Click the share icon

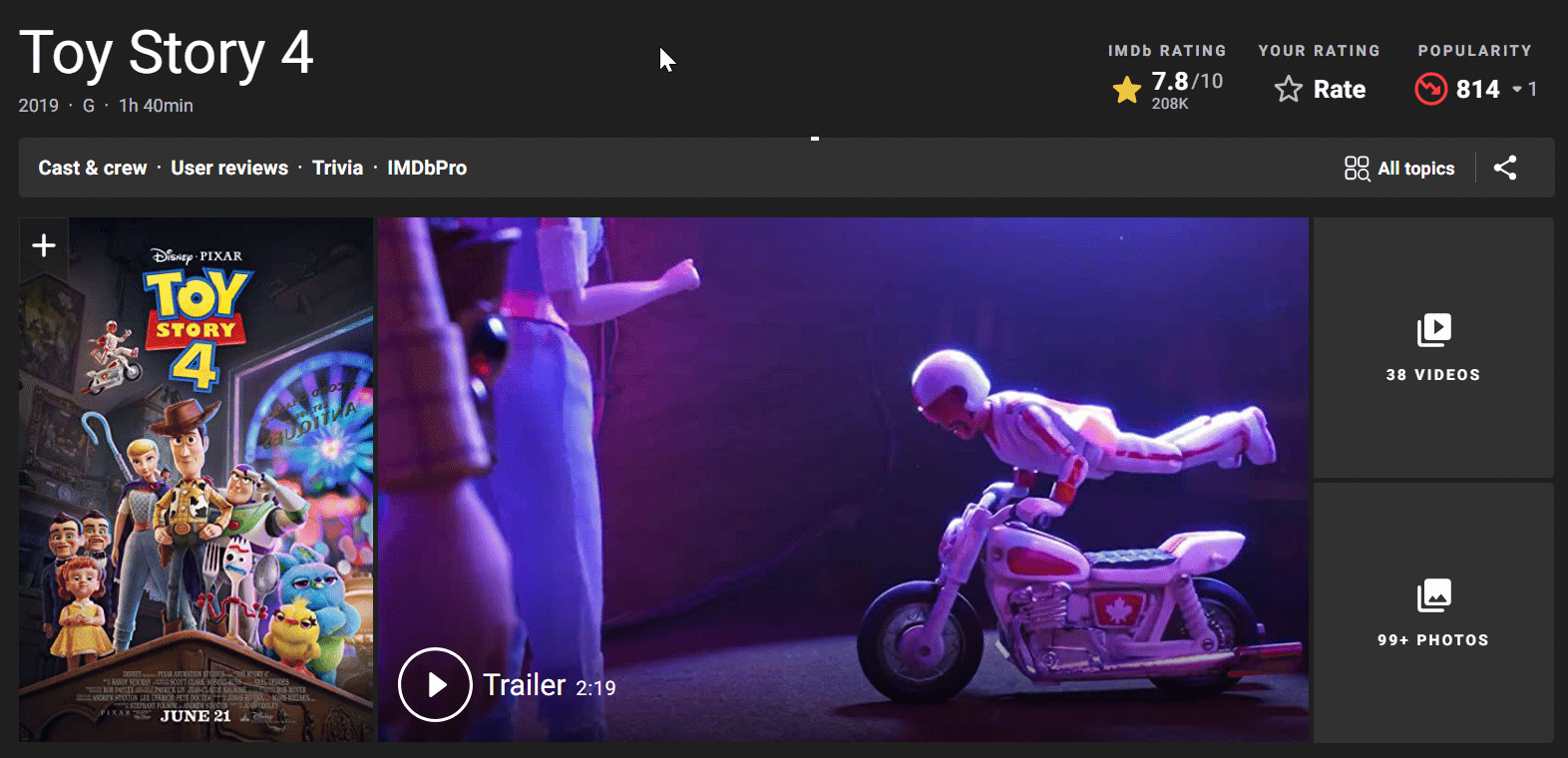pos(1505,168)
